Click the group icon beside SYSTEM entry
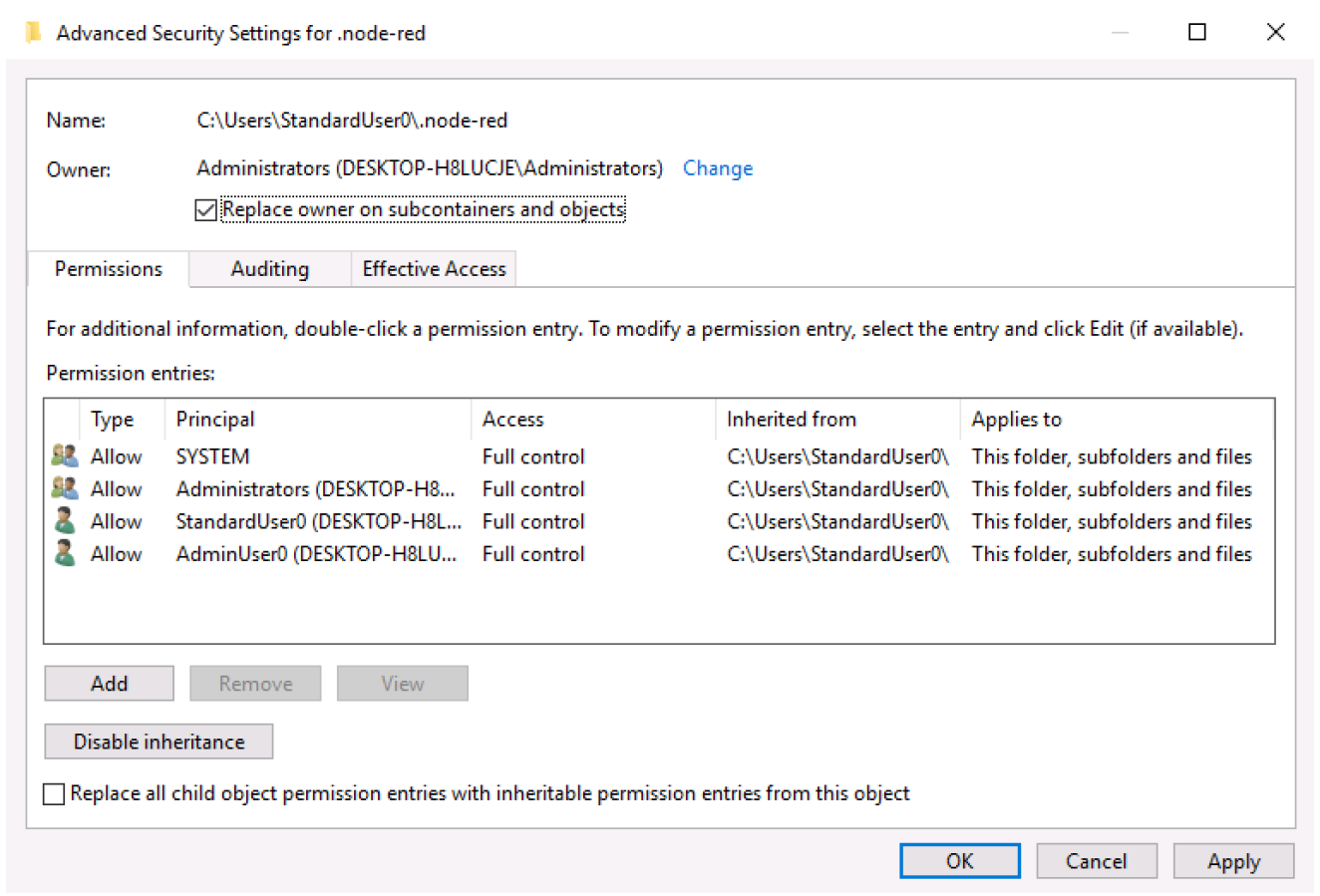This screenshot has width=1320, height=896. pos(65,456)
